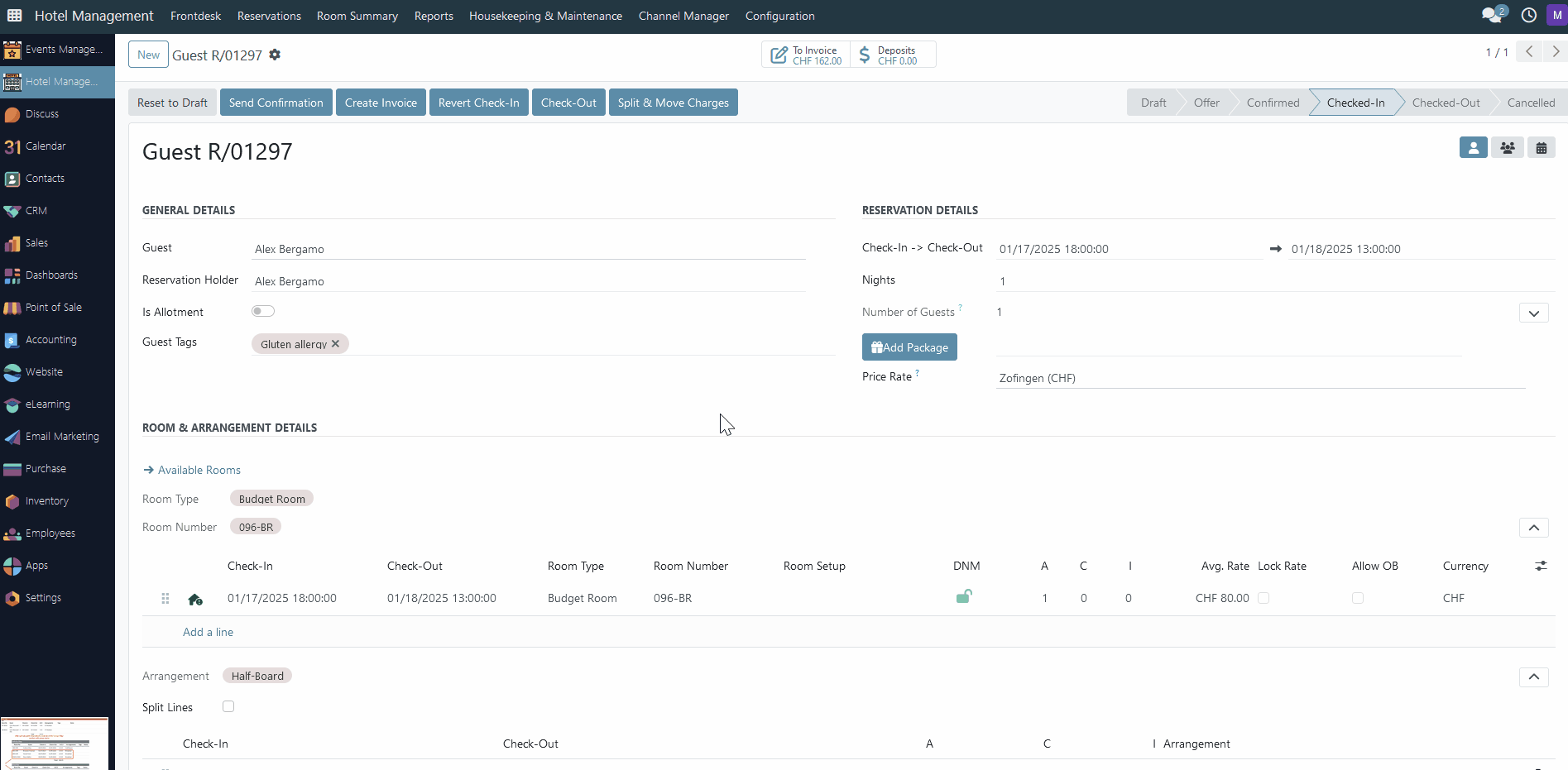1568x770 pixels.
Task: Click the Check-Out action button
Action: [568, 103]
